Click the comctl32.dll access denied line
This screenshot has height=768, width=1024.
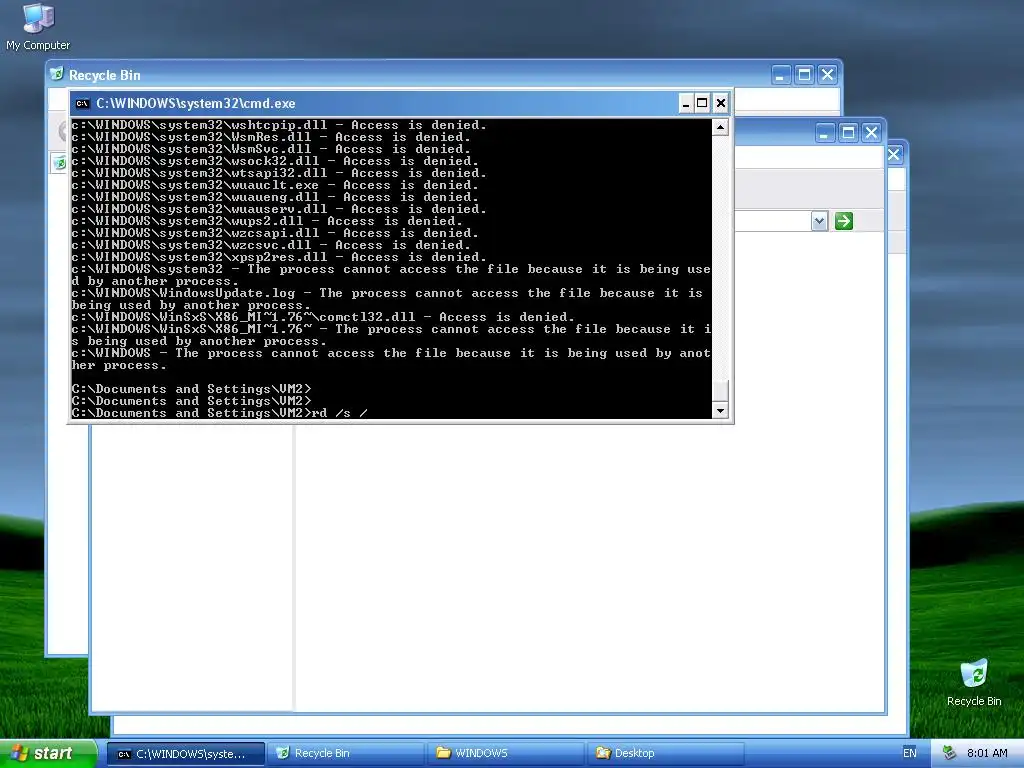(323, 317)
